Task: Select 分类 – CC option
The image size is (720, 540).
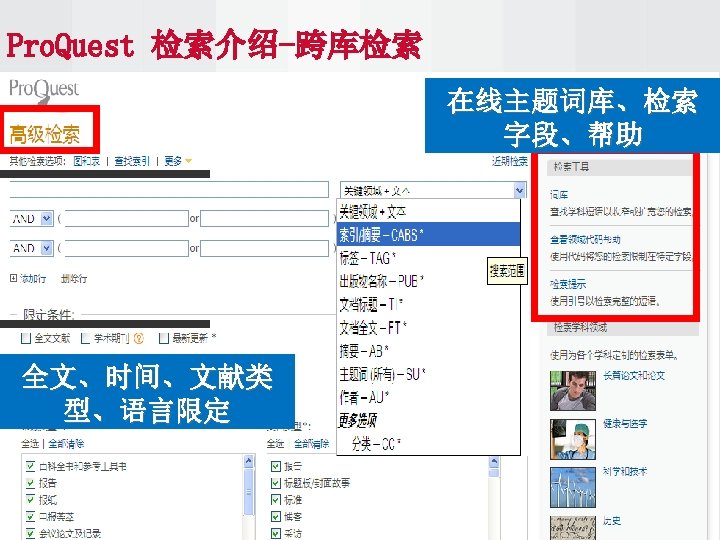Action: [428, 444]
